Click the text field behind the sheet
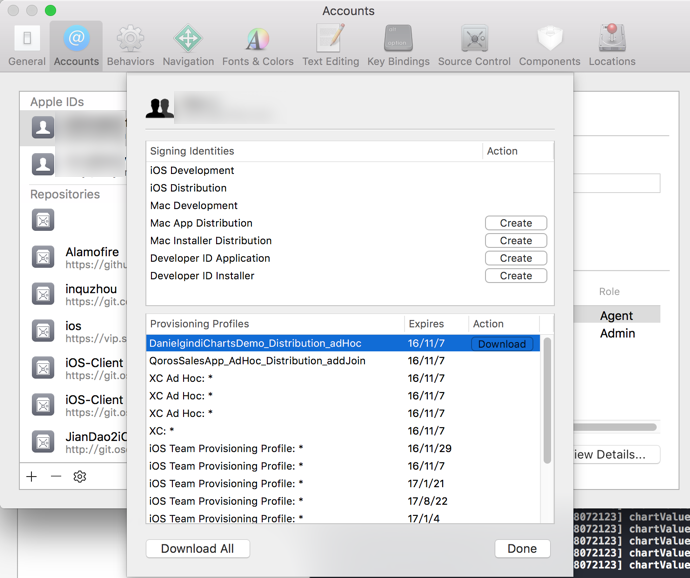This screenshot has width=690, height=578. coord(617,183)
